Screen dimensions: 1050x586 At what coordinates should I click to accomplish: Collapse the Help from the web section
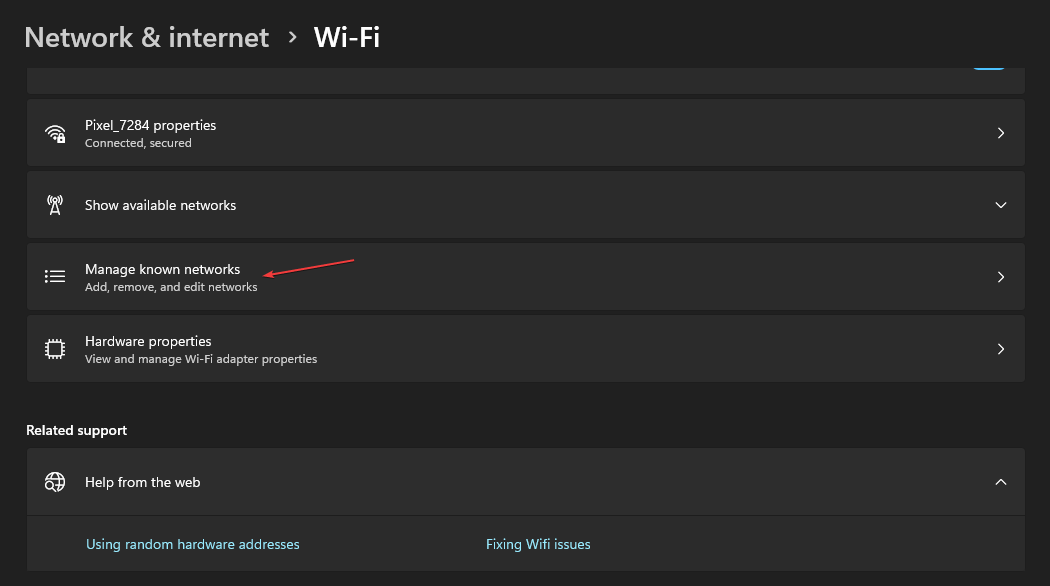1001,482
